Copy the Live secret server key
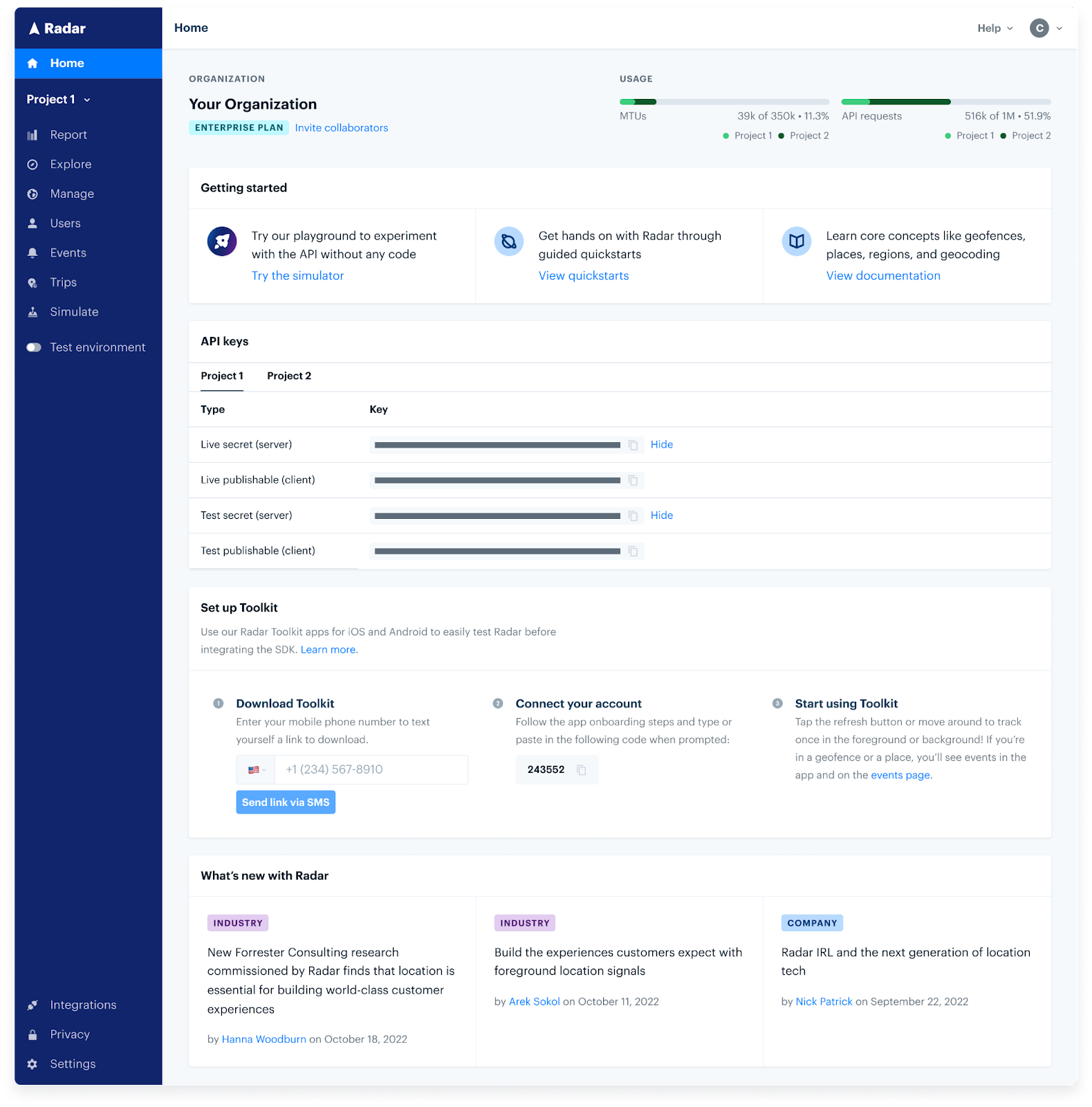Viewport: 1092px width, 1107px height. point(633,445)
